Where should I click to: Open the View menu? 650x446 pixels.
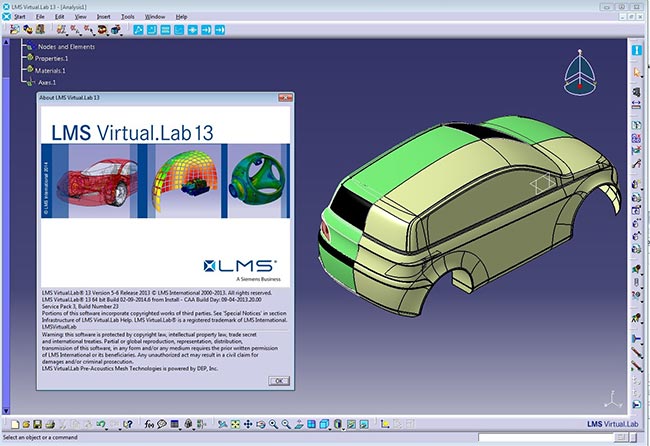coord(80,17)
